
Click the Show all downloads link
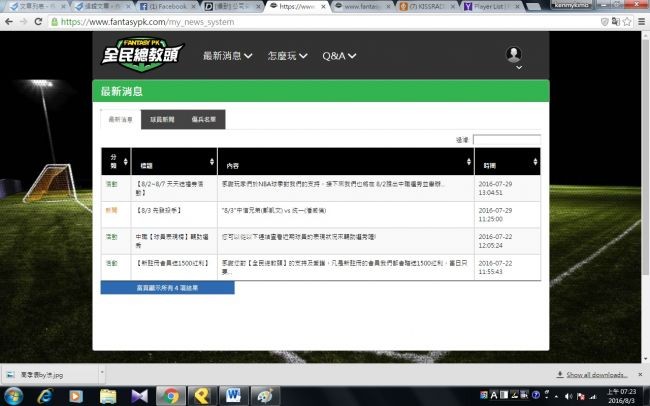[x=597, y=374]
